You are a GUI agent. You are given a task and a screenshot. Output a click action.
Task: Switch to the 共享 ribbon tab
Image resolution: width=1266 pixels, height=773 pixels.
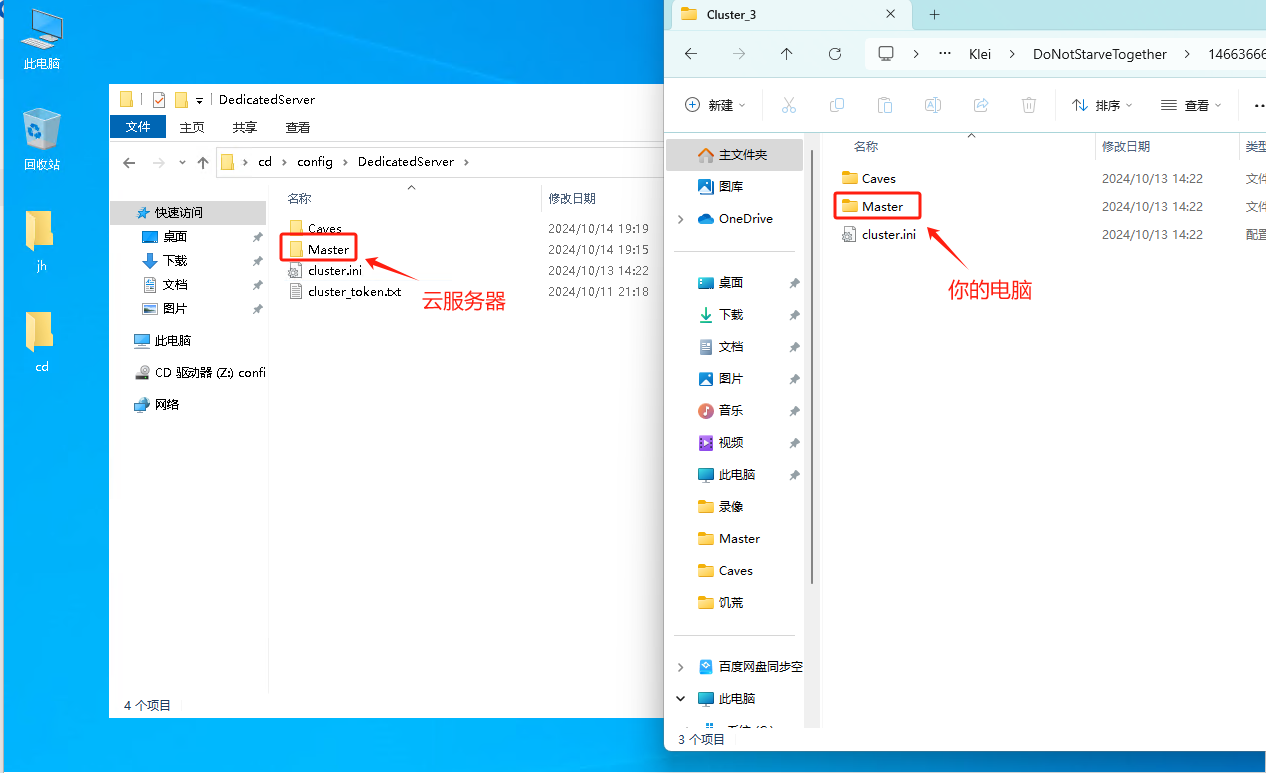click(245, 127)
